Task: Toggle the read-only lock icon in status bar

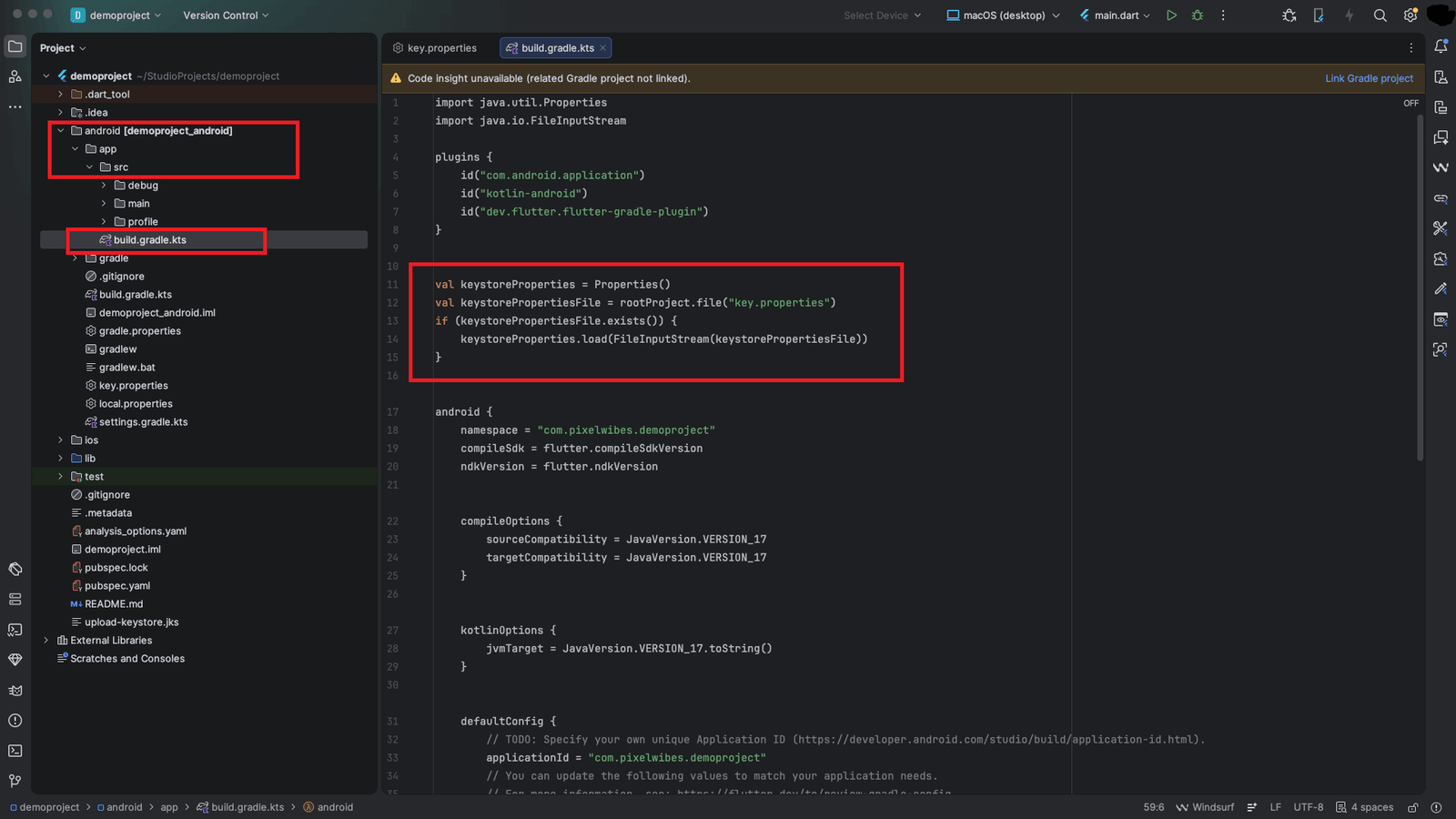Action: [1413, 807]
